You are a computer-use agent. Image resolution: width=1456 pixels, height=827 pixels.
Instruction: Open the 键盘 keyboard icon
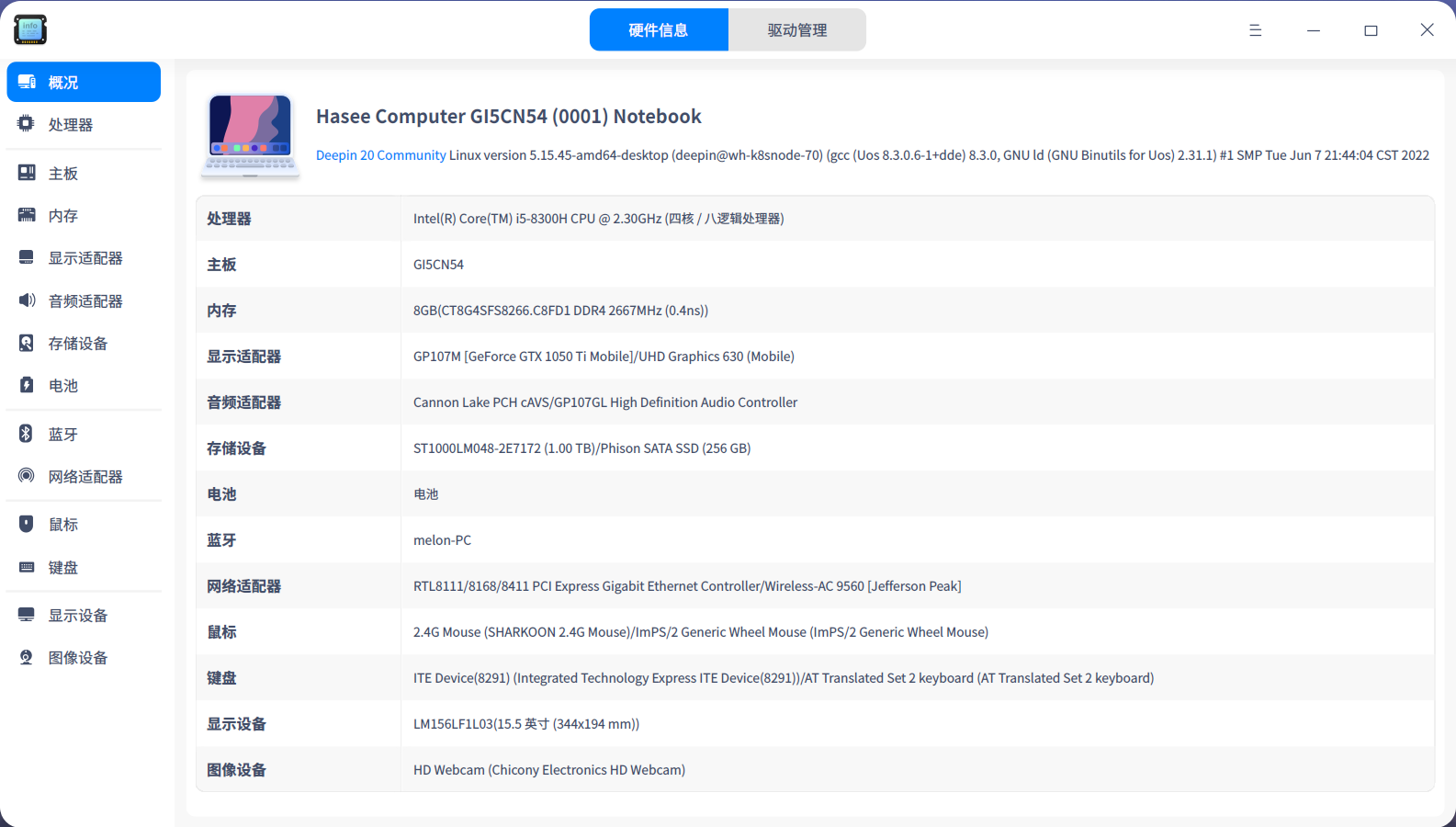(x=27, y=567)
